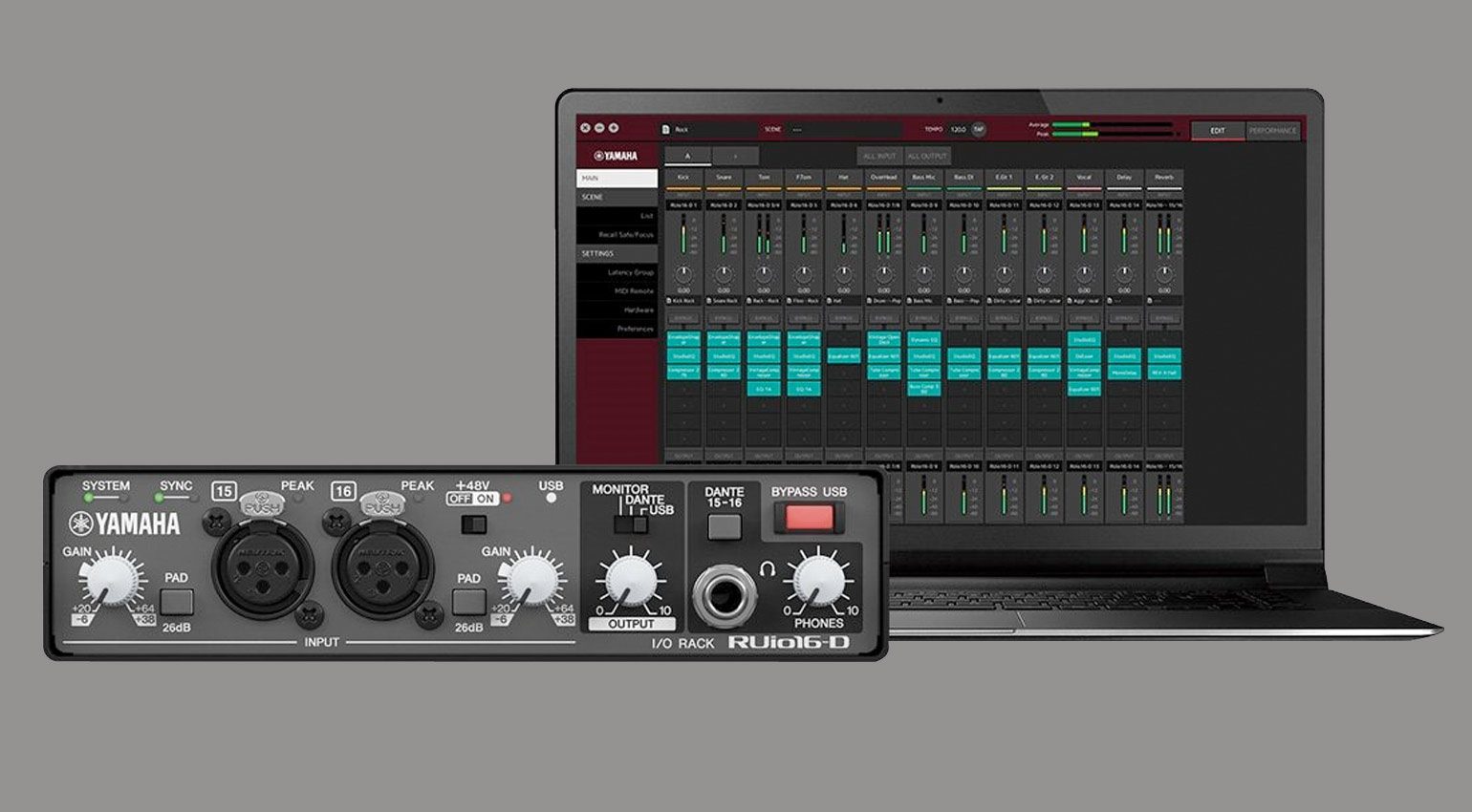Click the ALL INPUT button
1472x812 pixels.
click(x=879, y=156)
